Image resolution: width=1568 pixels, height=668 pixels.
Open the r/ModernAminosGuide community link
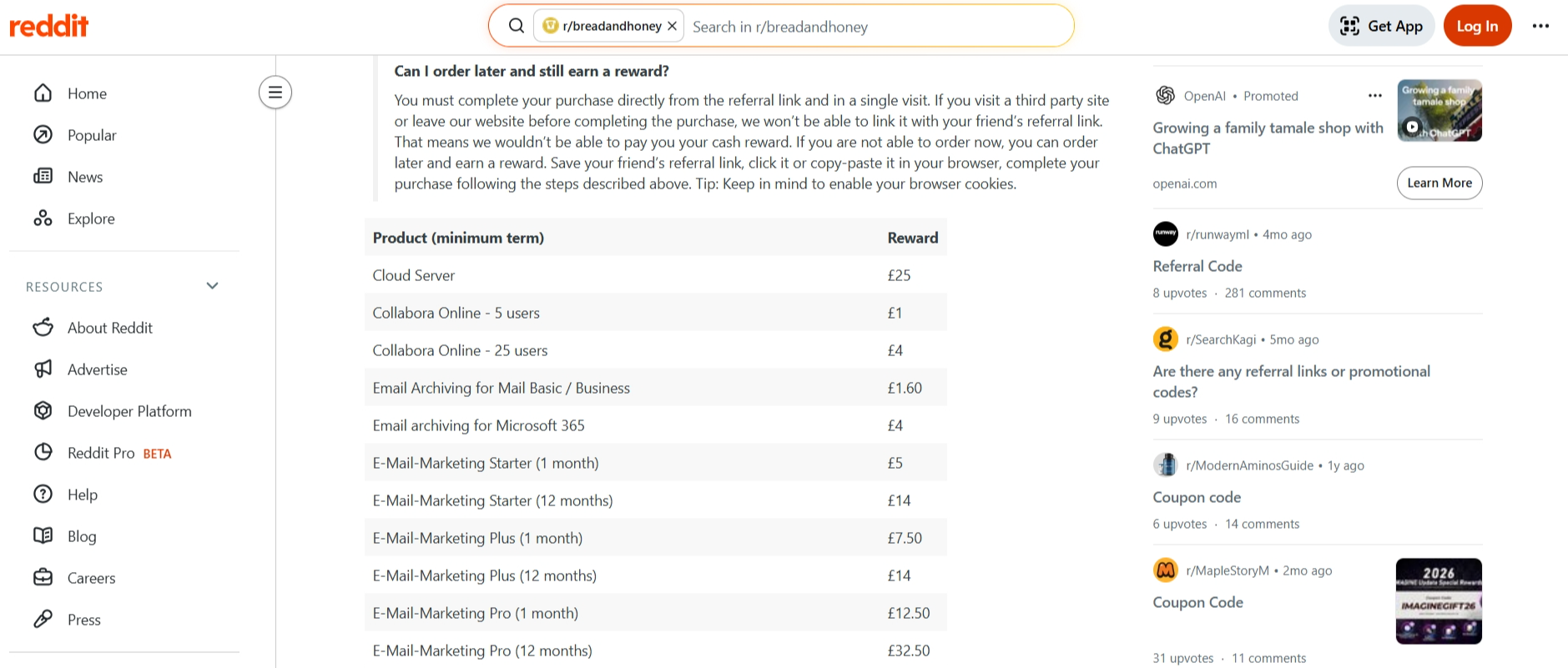click(x=1249, y=465)
